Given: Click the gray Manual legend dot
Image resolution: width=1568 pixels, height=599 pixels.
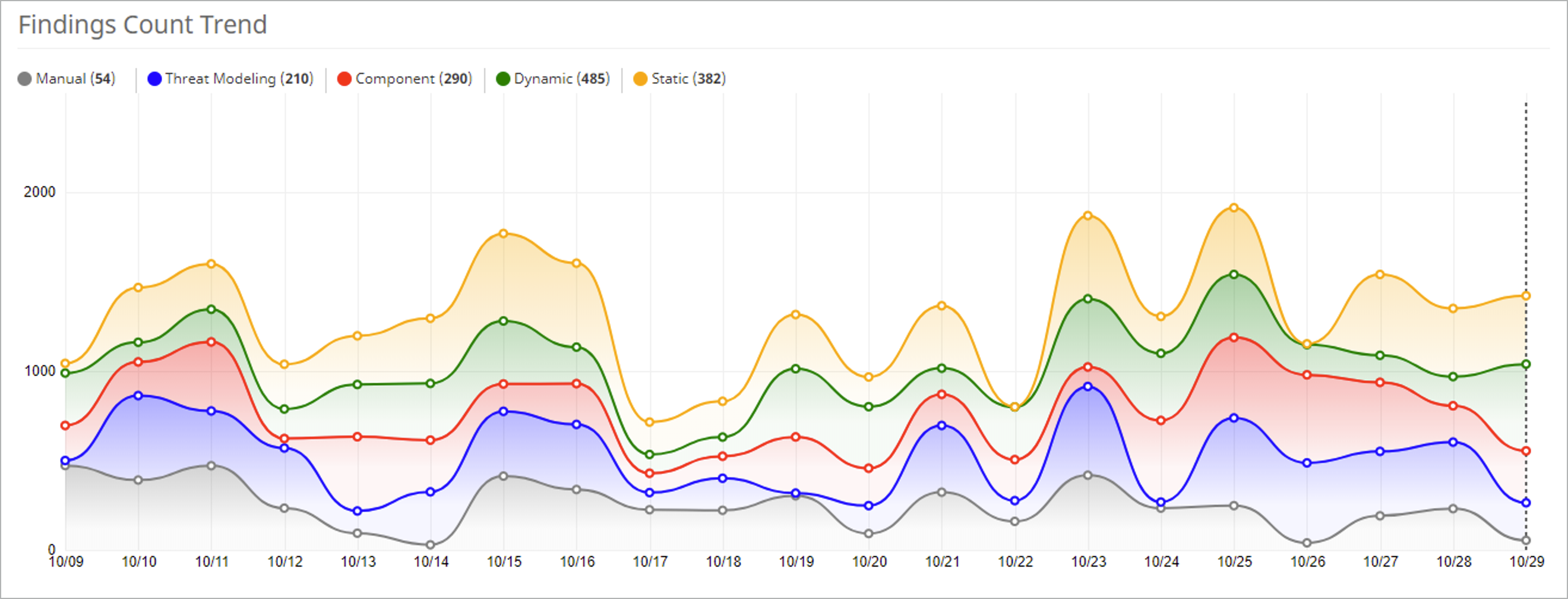Looking at the screenshot, I should click(x=24, y=79).
